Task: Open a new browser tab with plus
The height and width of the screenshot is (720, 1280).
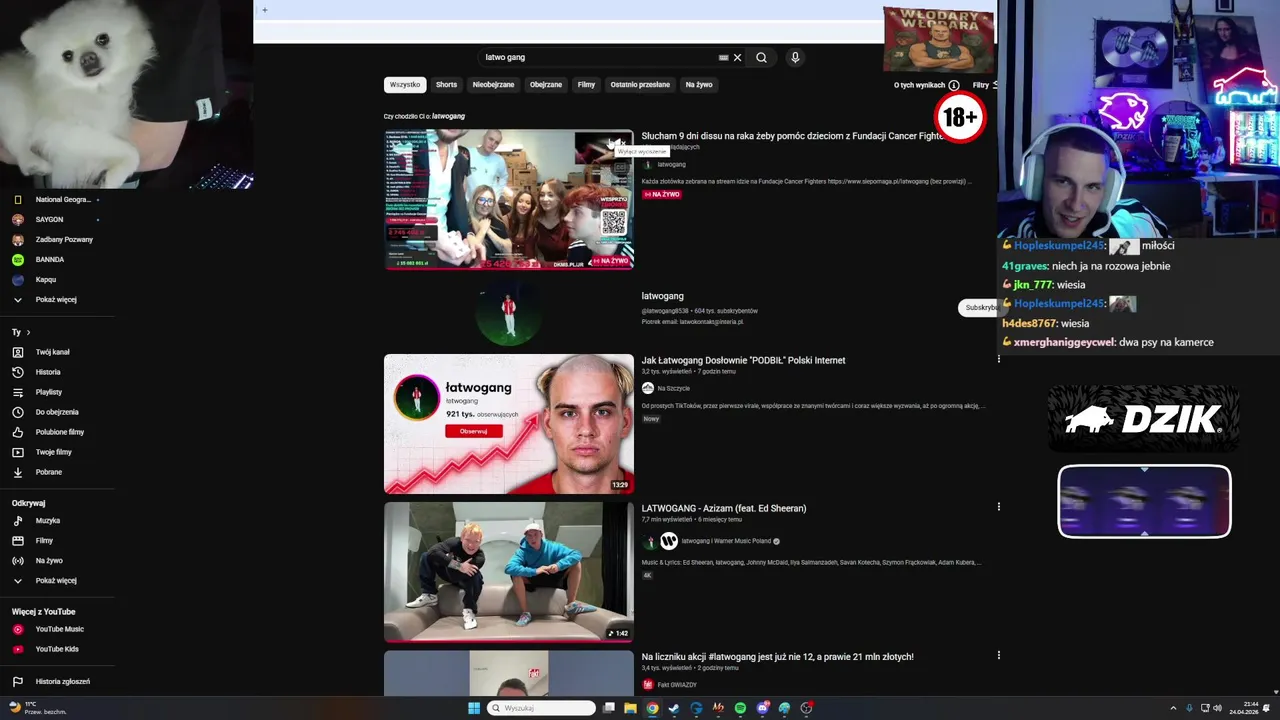Action: tap(265, 10)
